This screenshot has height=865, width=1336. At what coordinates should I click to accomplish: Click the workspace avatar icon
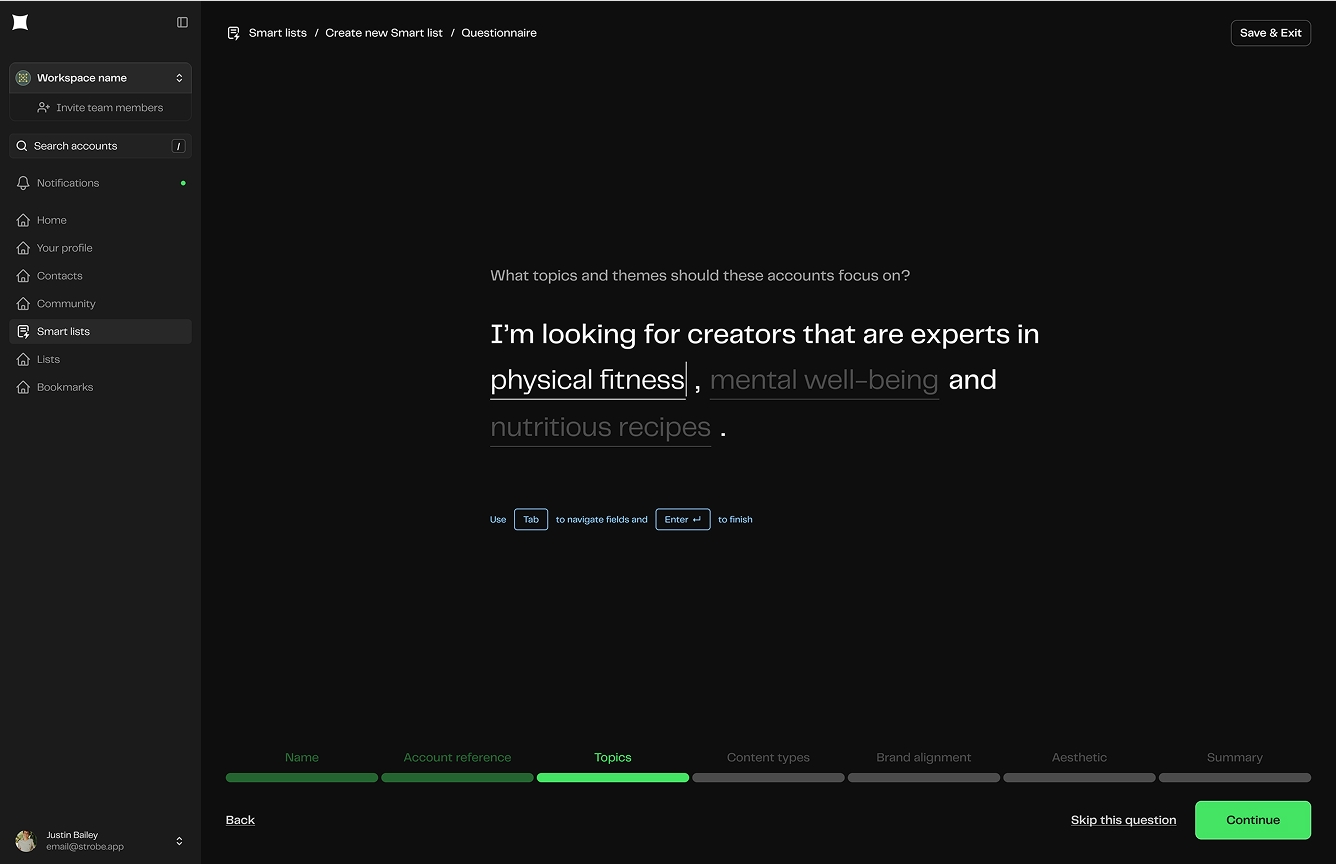tap(23, 78)
